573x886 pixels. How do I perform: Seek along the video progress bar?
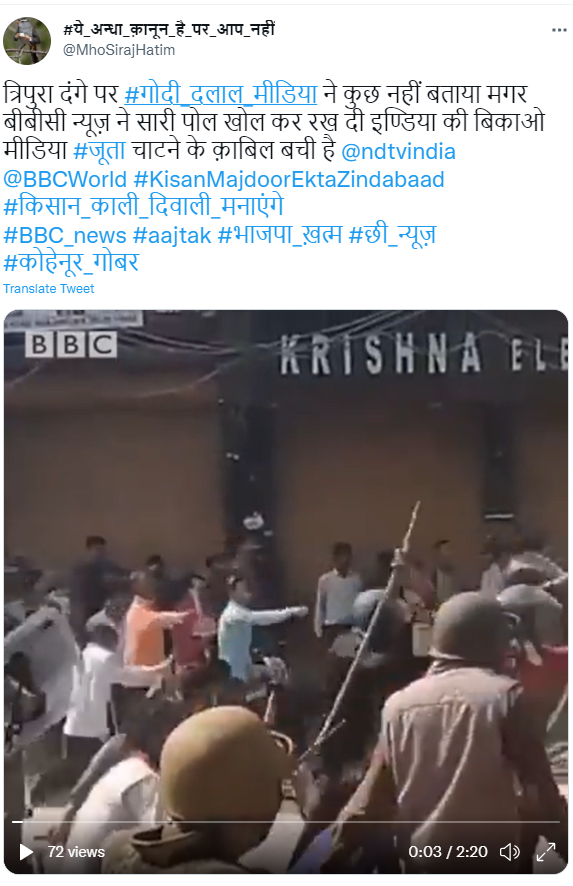click(x=286, y=822)
